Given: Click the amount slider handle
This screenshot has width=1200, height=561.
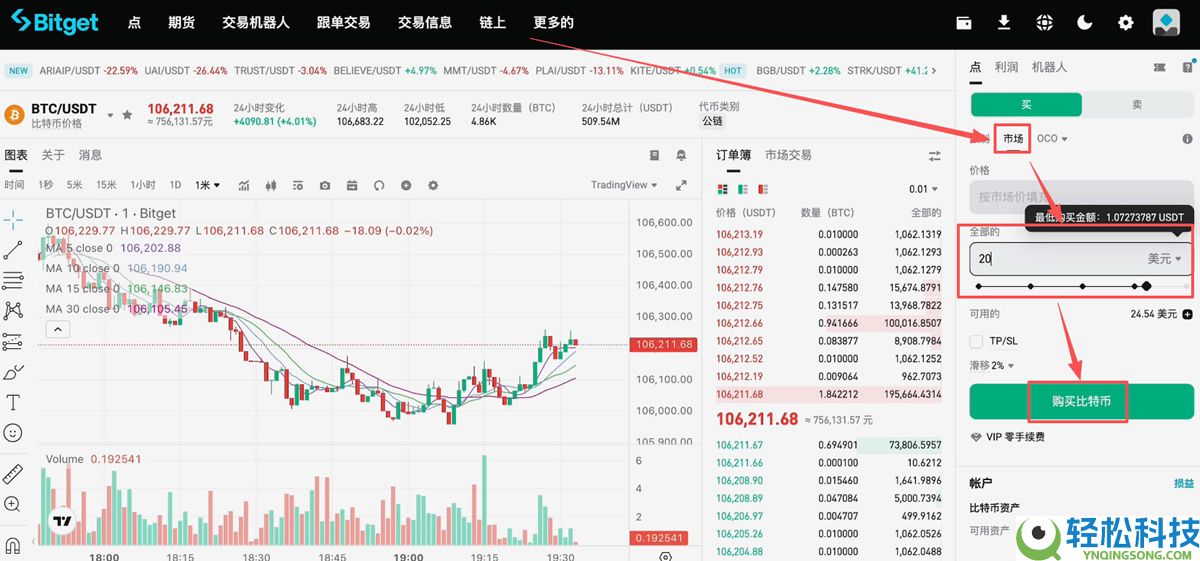Looking at the screenshot, I should tap(1146, 286).
